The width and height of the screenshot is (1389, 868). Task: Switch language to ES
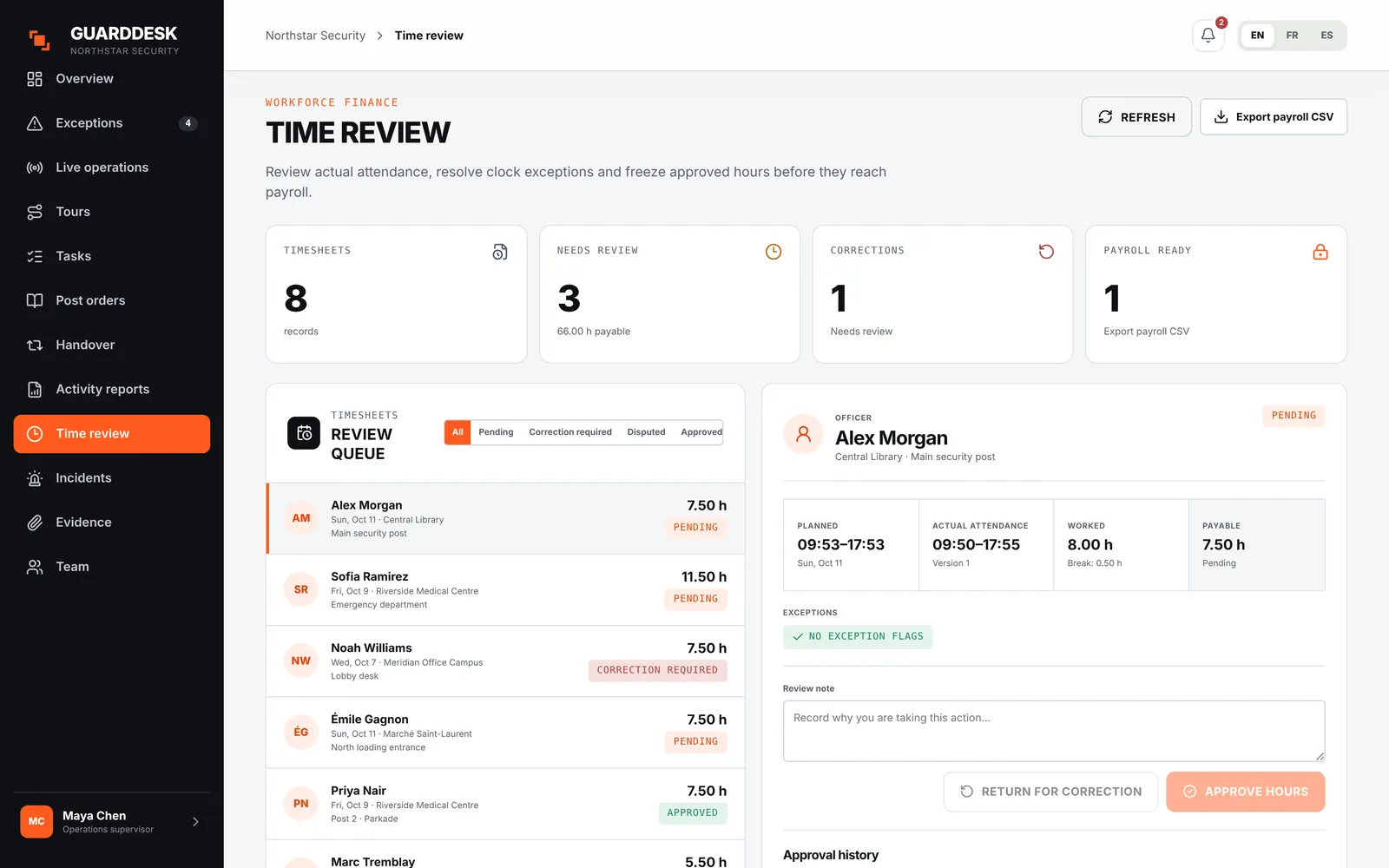(1326, 36)
